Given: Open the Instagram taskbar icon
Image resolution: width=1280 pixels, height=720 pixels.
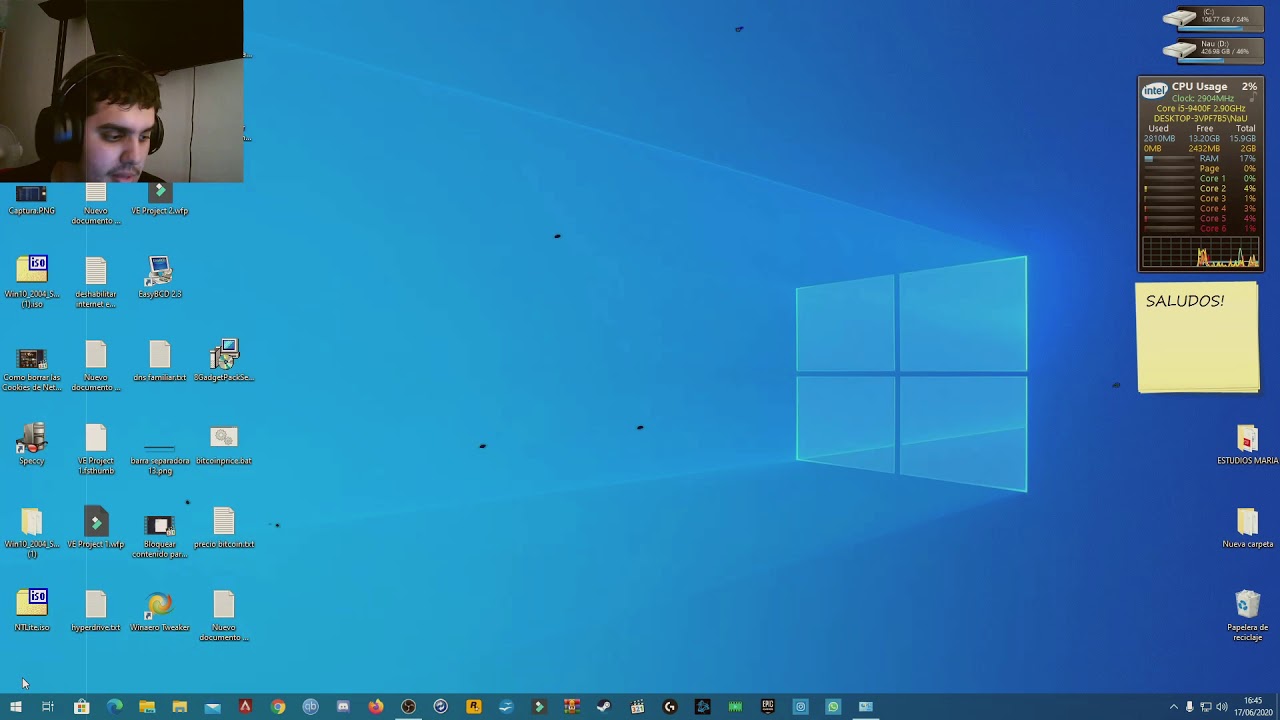Looking at the screenshot, I should click(800, 707).
